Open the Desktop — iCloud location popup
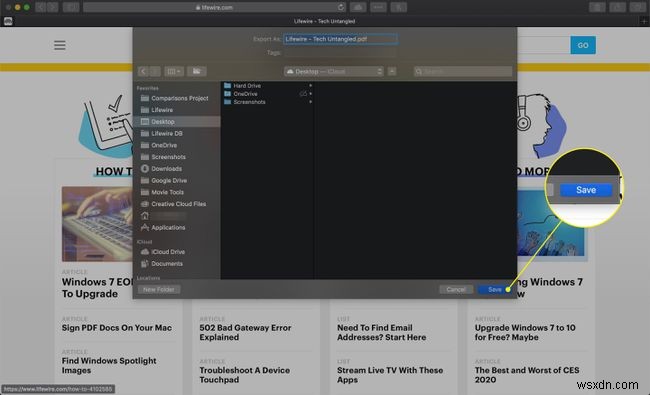 334,71
